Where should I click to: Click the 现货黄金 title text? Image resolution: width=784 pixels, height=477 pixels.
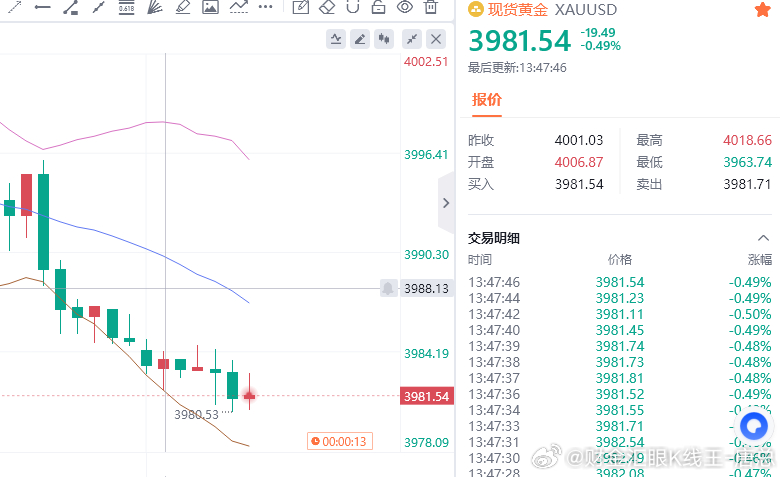(x=518, y=10)
